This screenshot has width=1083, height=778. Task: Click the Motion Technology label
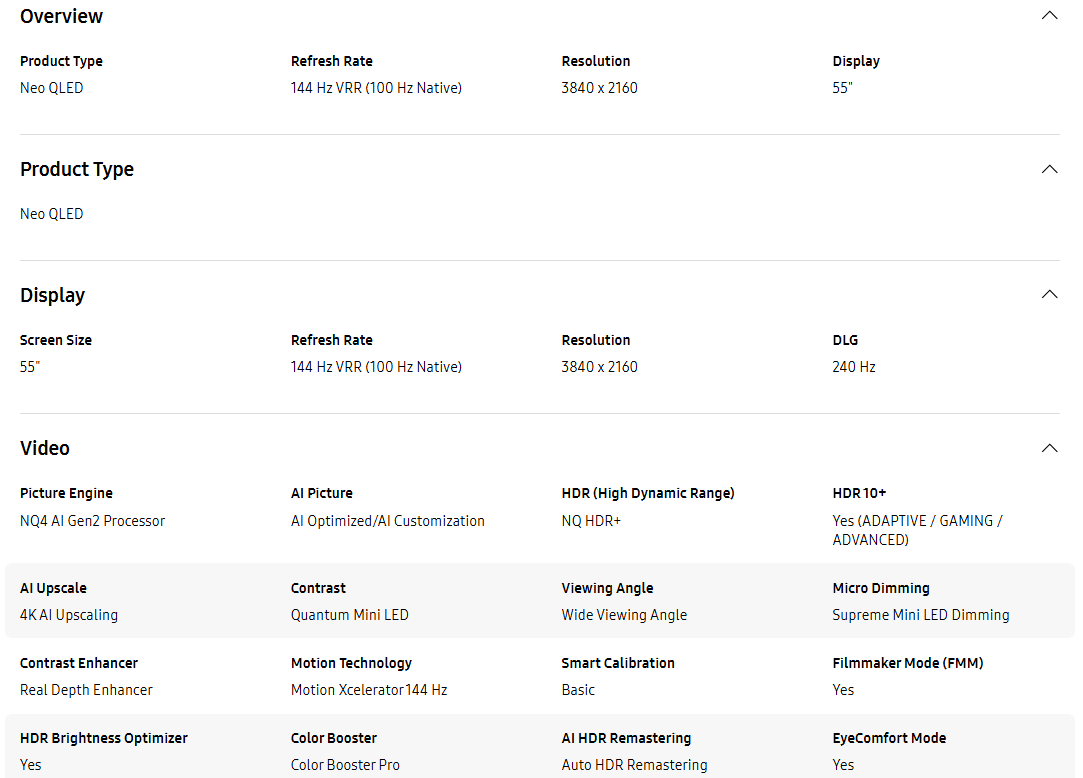pos(352,663)
